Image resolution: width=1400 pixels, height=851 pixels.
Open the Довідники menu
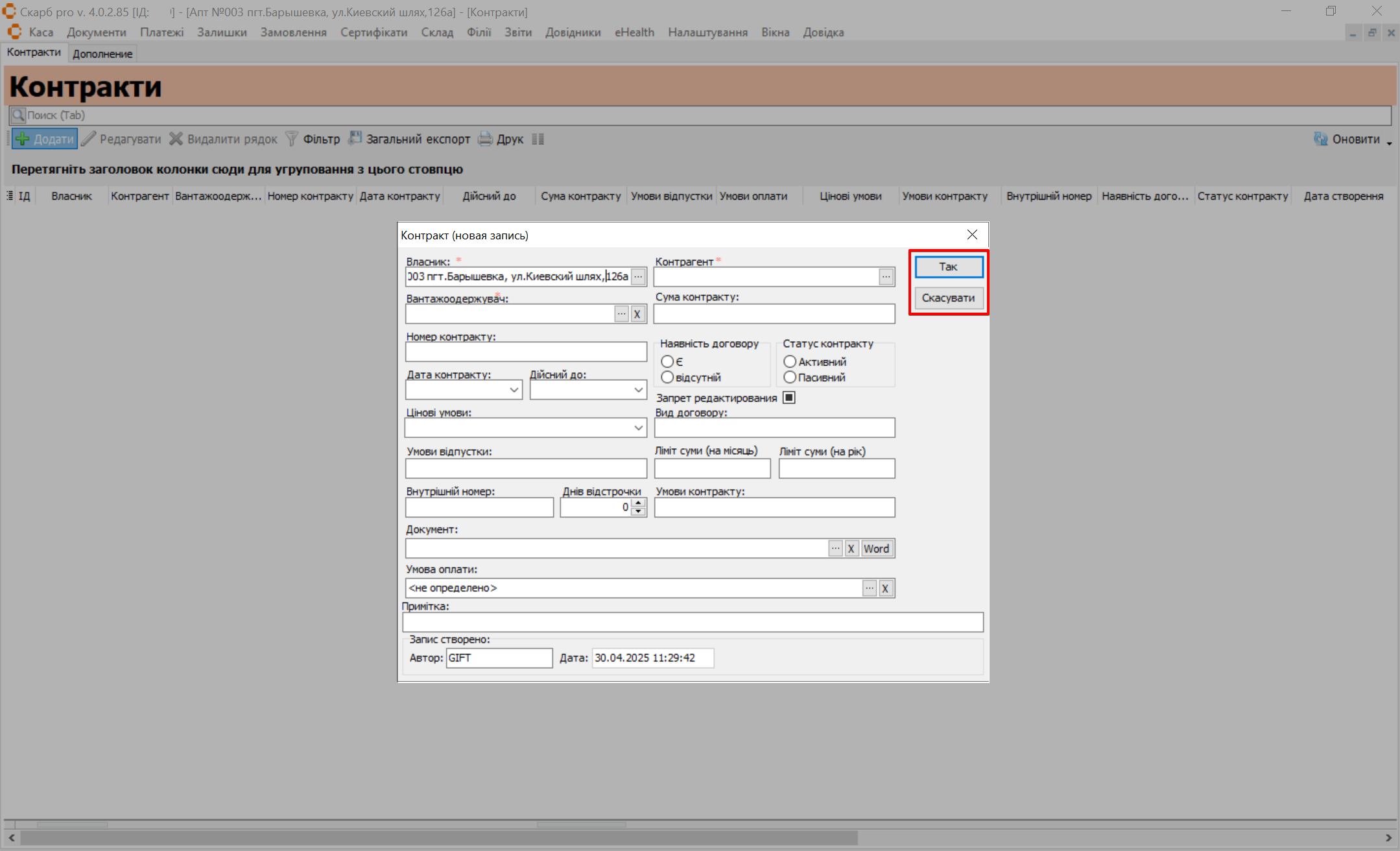click(x=573, y=32)
